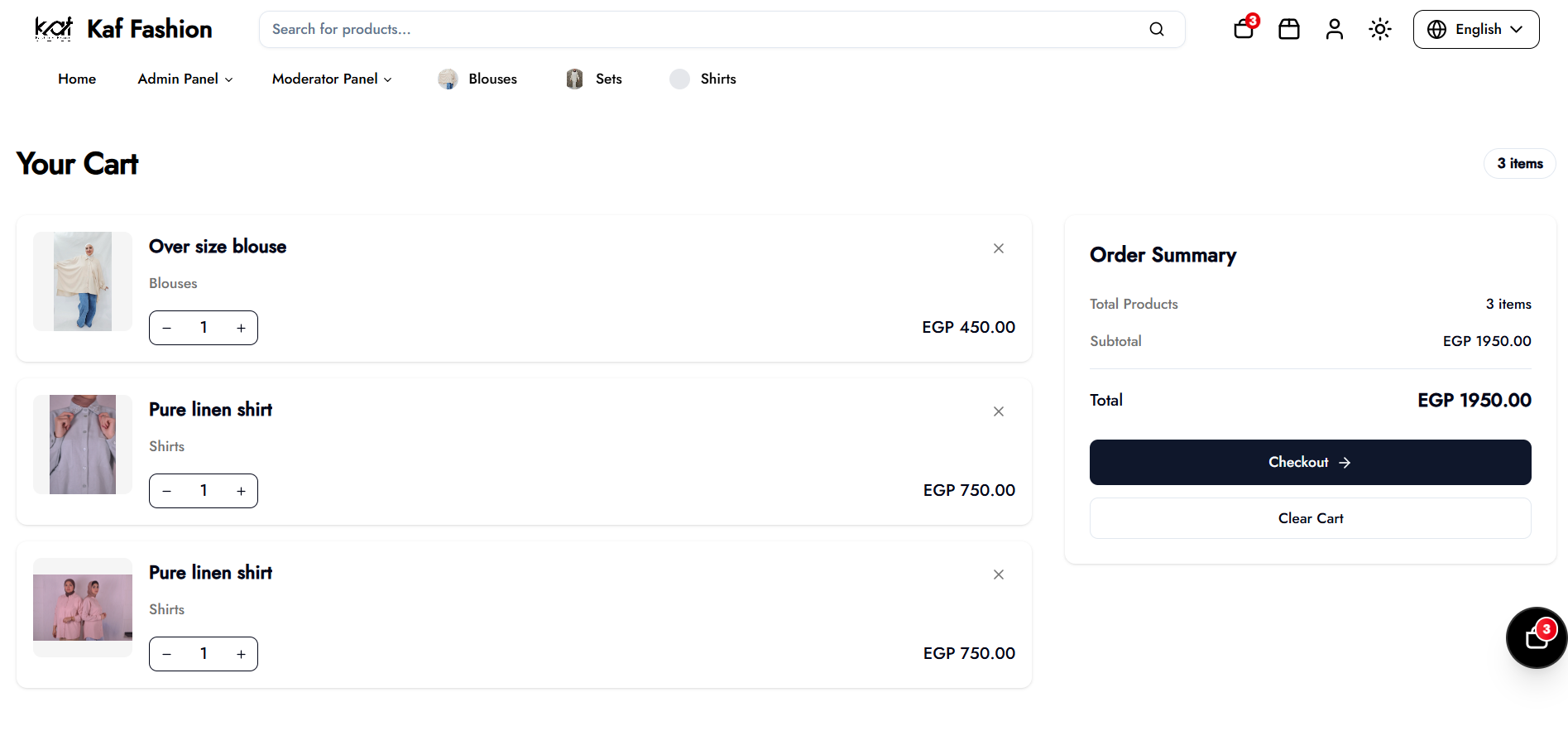Click the Clear Cart button

point(1311,518)
